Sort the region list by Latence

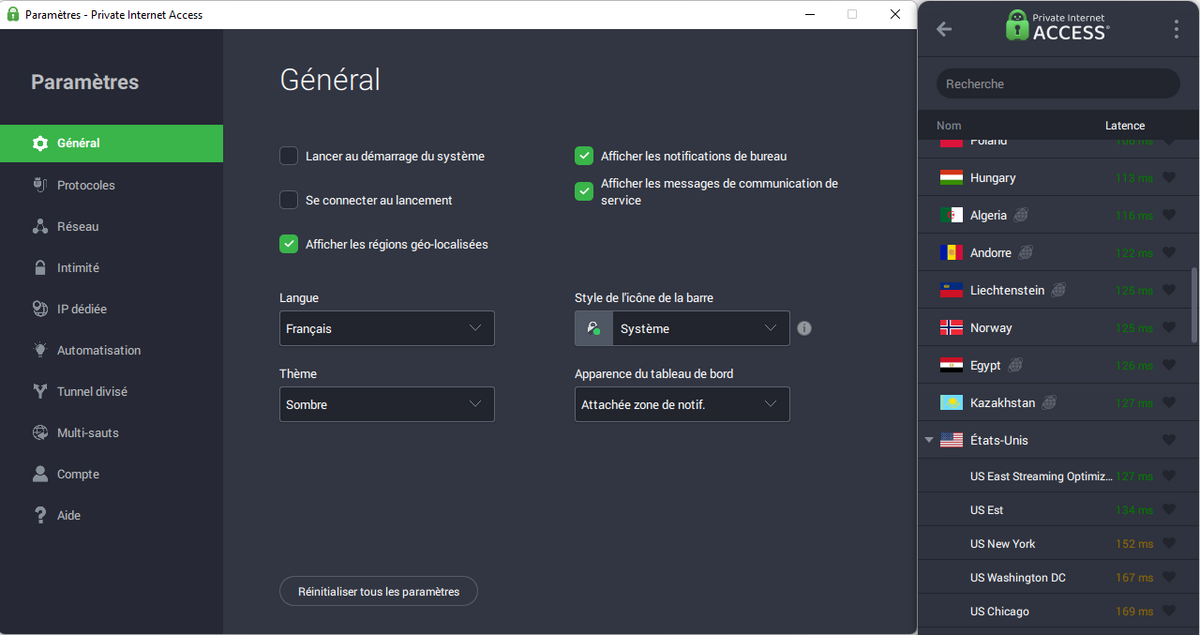click(x=1125, y=126)
